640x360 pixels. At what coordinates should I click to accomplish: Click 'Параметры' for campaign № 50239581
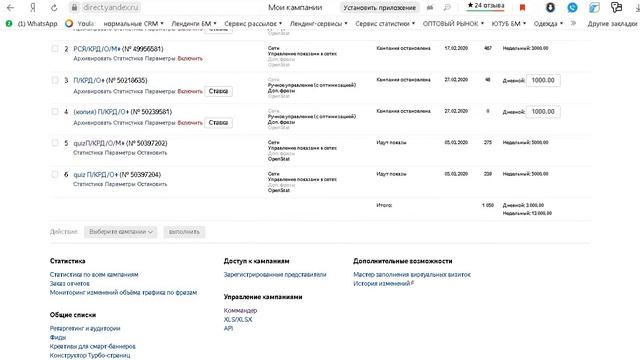[x=160, y=122]
